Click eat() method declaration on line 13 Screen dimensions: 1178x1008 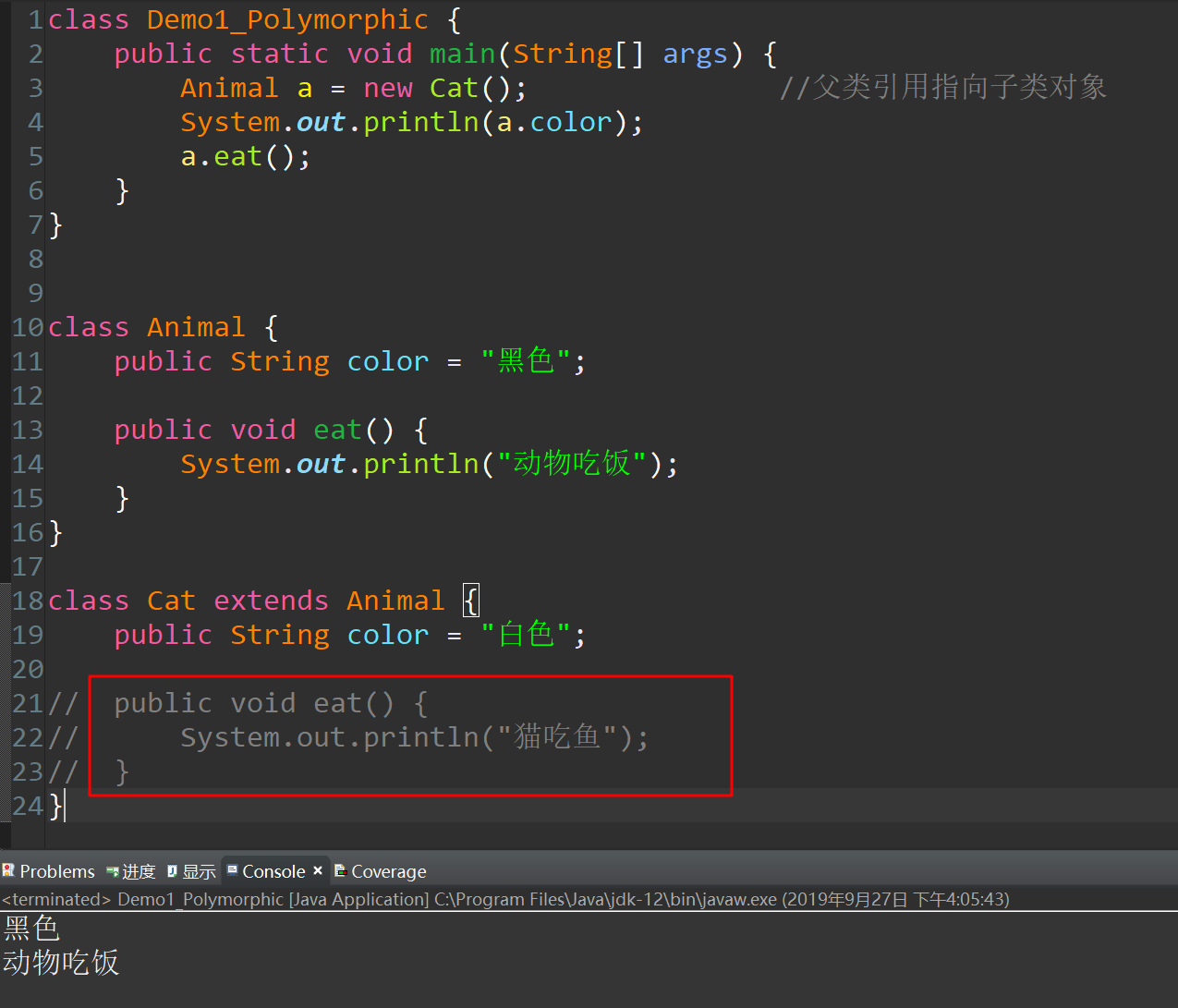point(354,430)
